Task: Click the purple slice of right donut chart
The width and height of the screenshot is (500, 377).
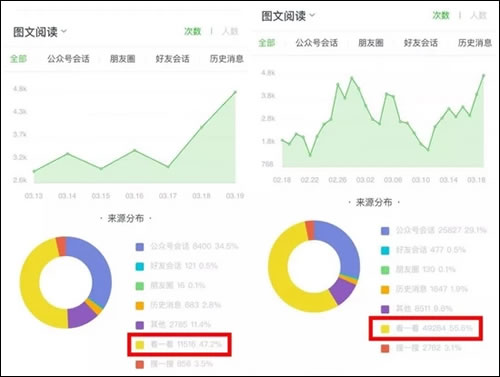Action: tap(342, 291)
